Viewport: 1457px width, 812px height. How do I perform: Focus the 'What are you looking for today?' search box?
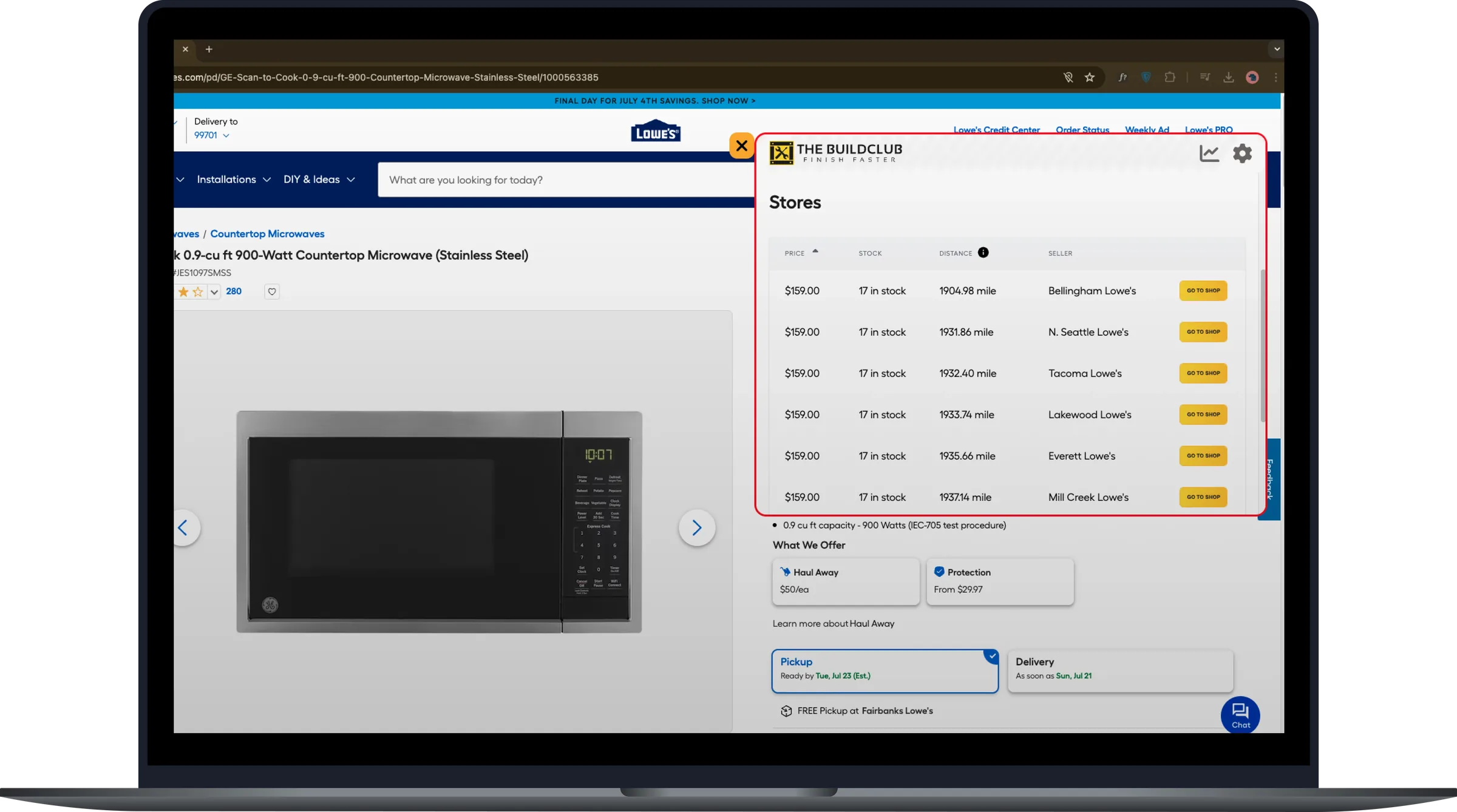pos(565,180)
